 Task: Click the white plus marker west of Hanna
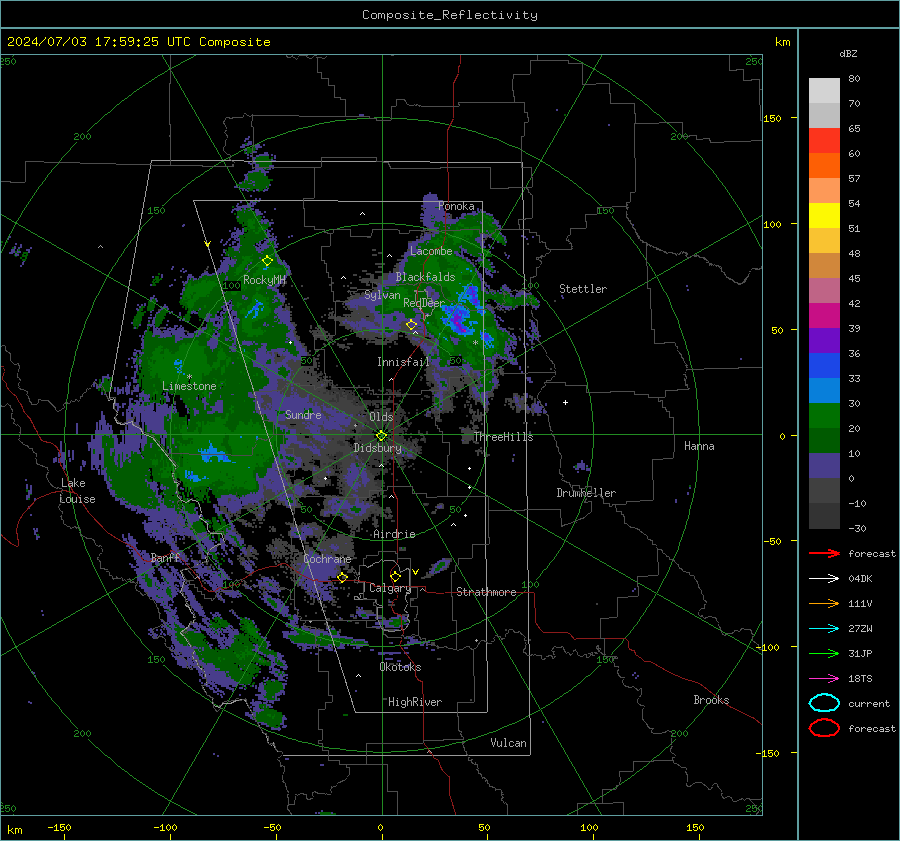565,402
